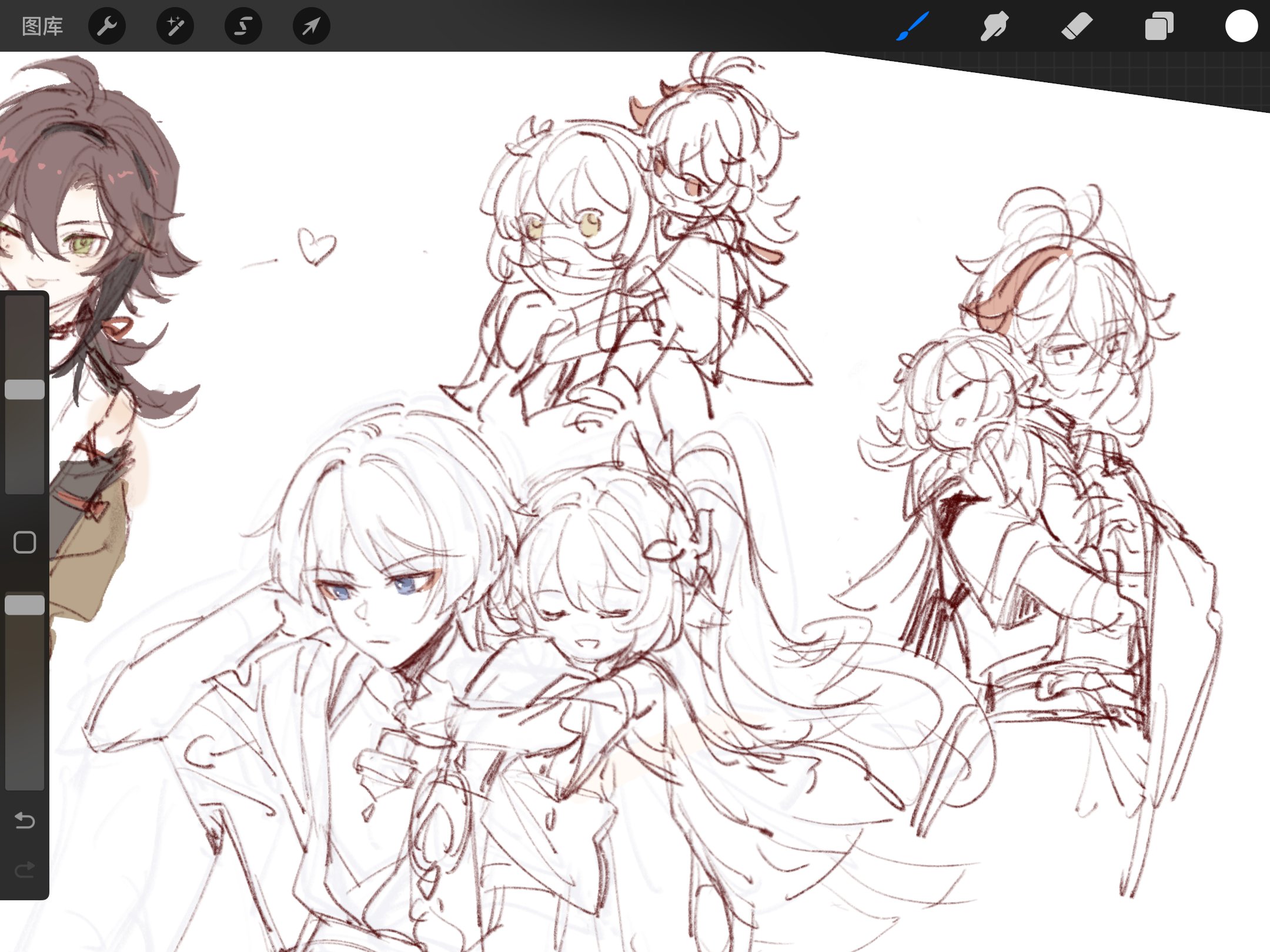Screen dimensions: 1270x952
Task: Tap the square Modify button in sidebar
Action: pos(25,542)
